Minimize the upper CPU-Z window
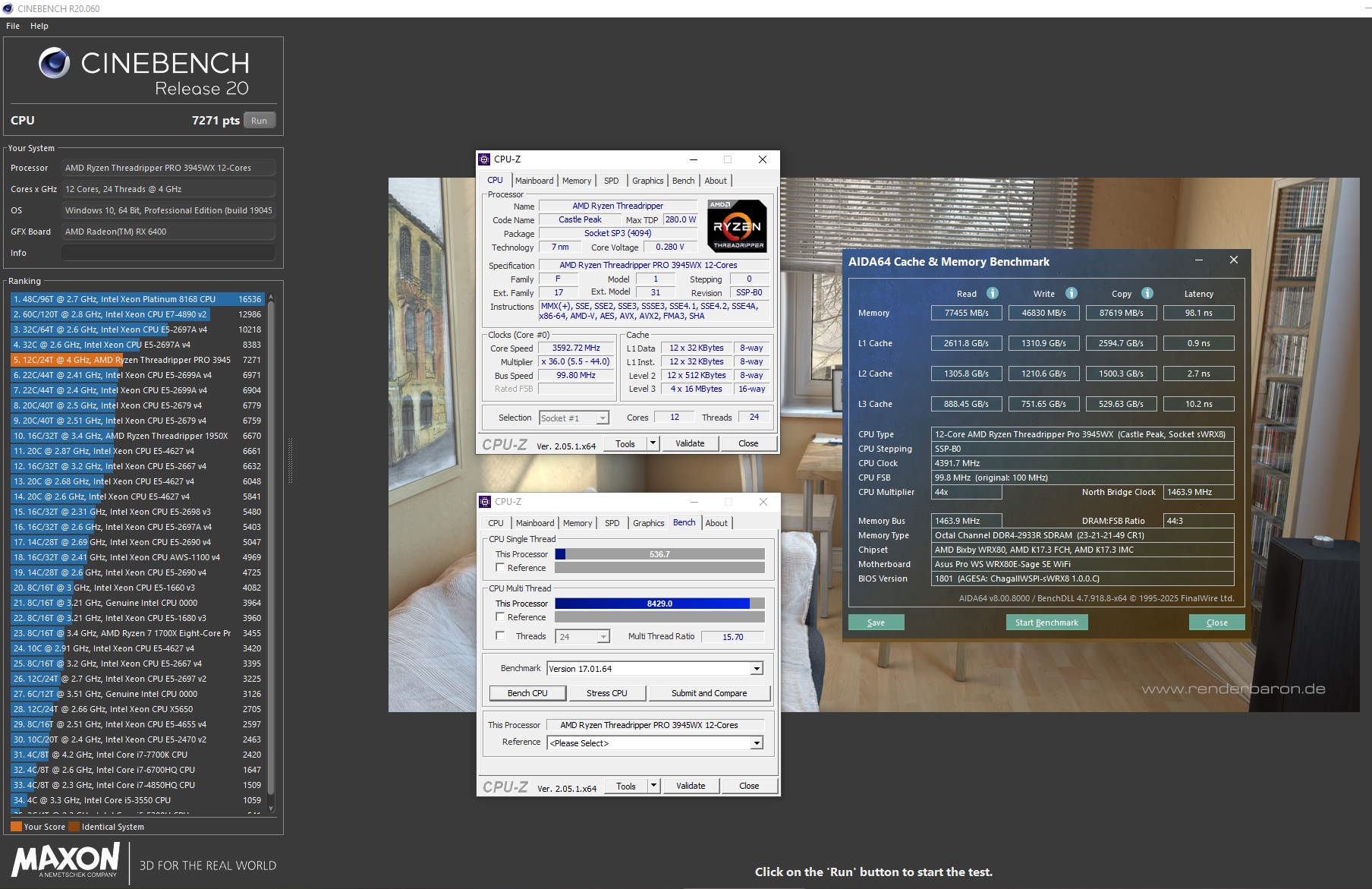Screen dimensions: 1372x889 point(693,159)
